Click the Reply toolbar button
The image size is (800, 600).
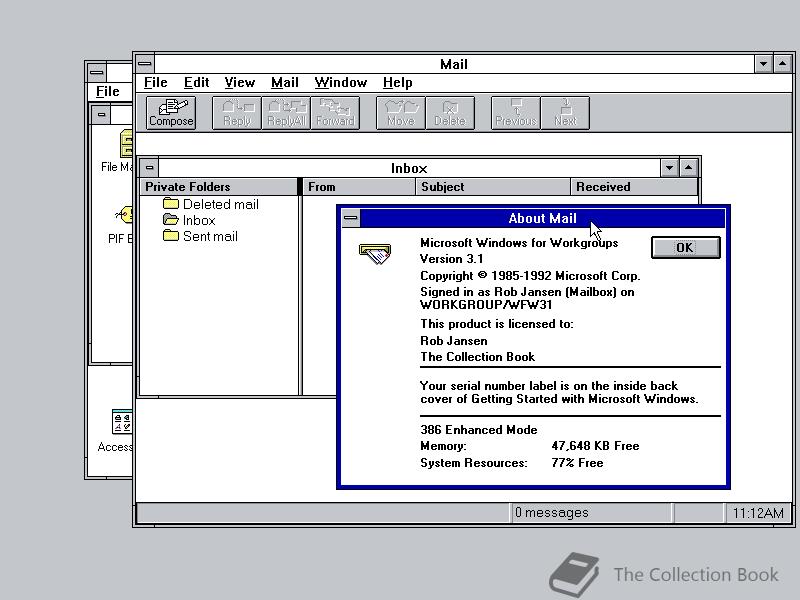(237, 113)
